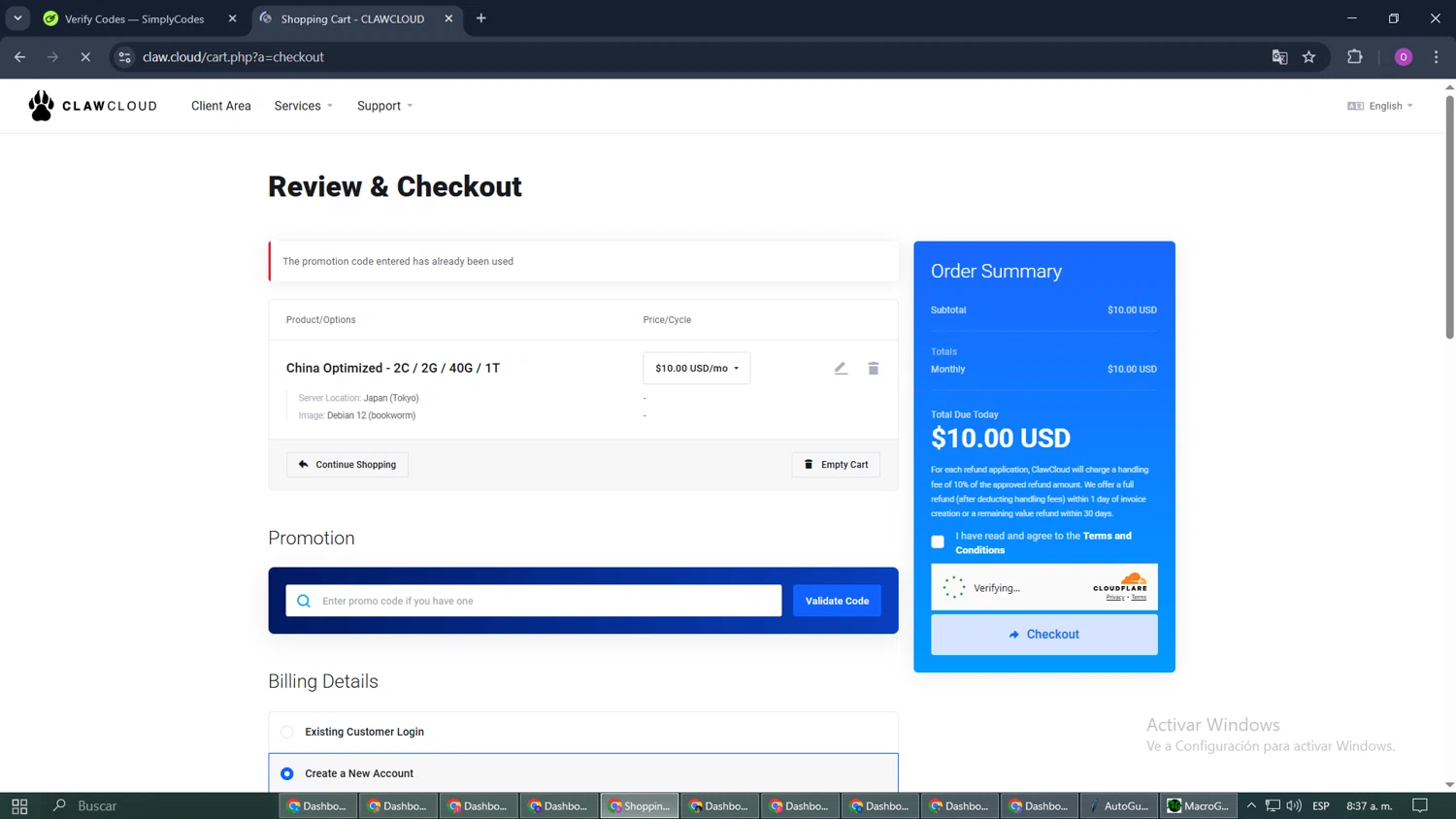Open the English language selector
Image resolution: width=1456 pixels, height=819 pixels.
(x=1380, y=106)
